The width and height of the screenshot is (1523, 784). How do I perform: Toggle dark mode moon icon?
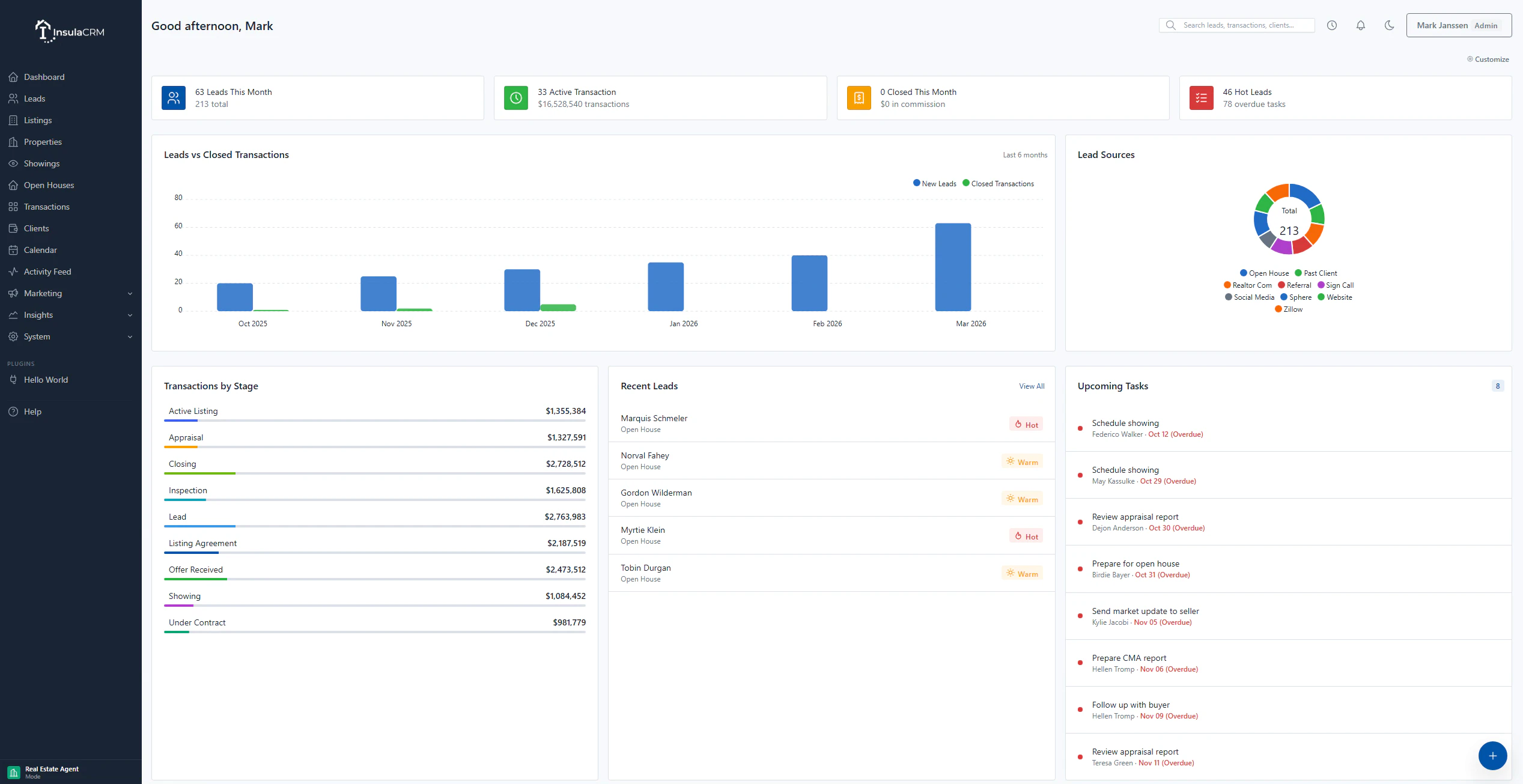1389,25
